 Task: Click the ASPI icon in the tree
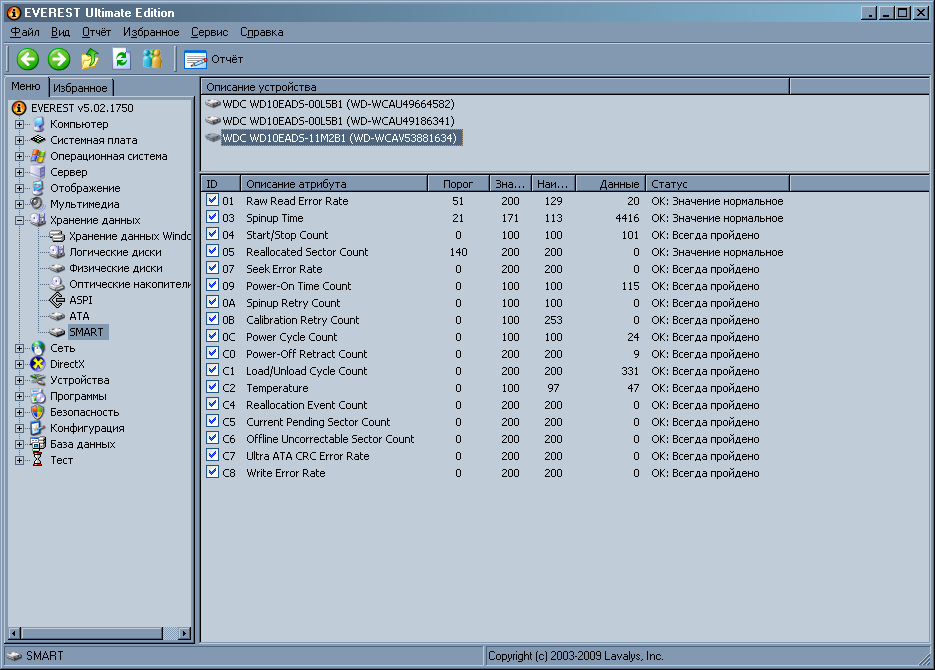(x=57, y=300)
